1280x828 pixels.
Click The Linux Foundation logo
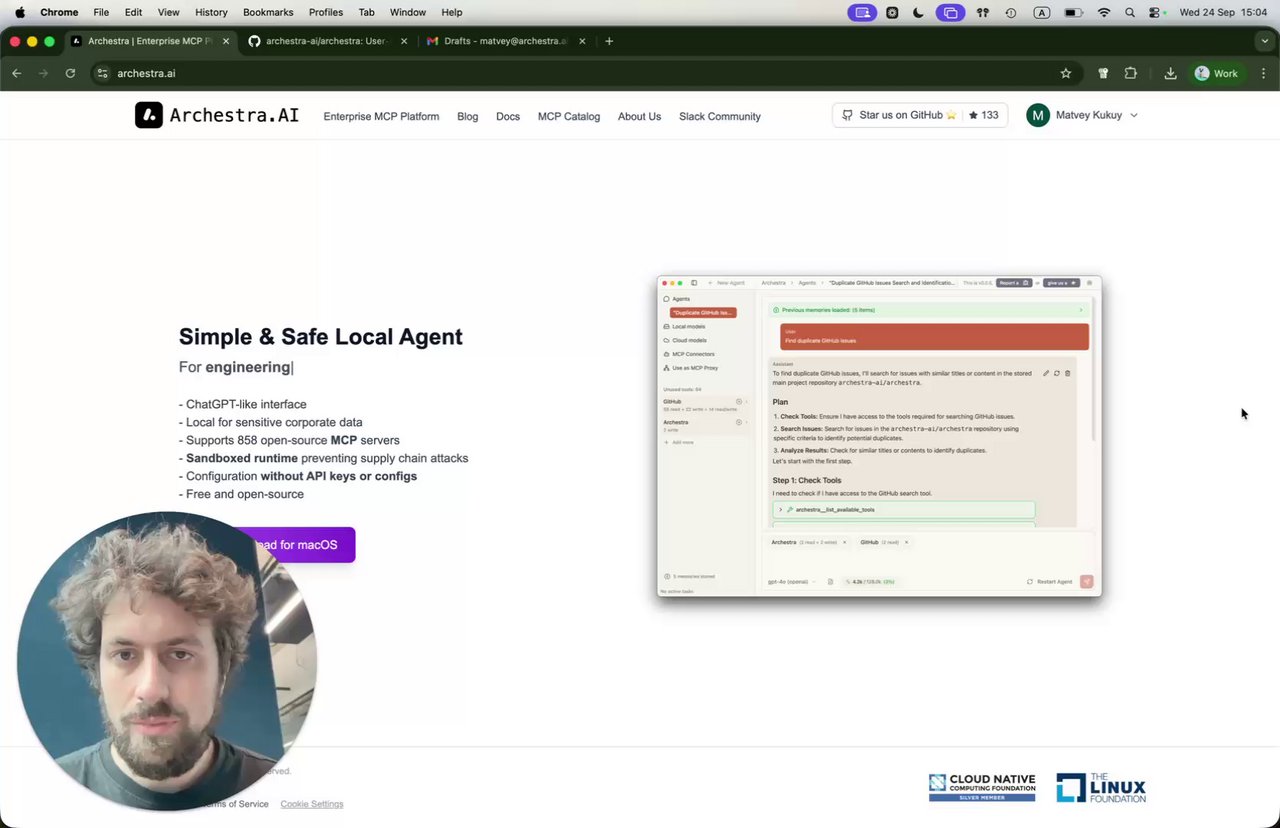(x=1101, y=788)
